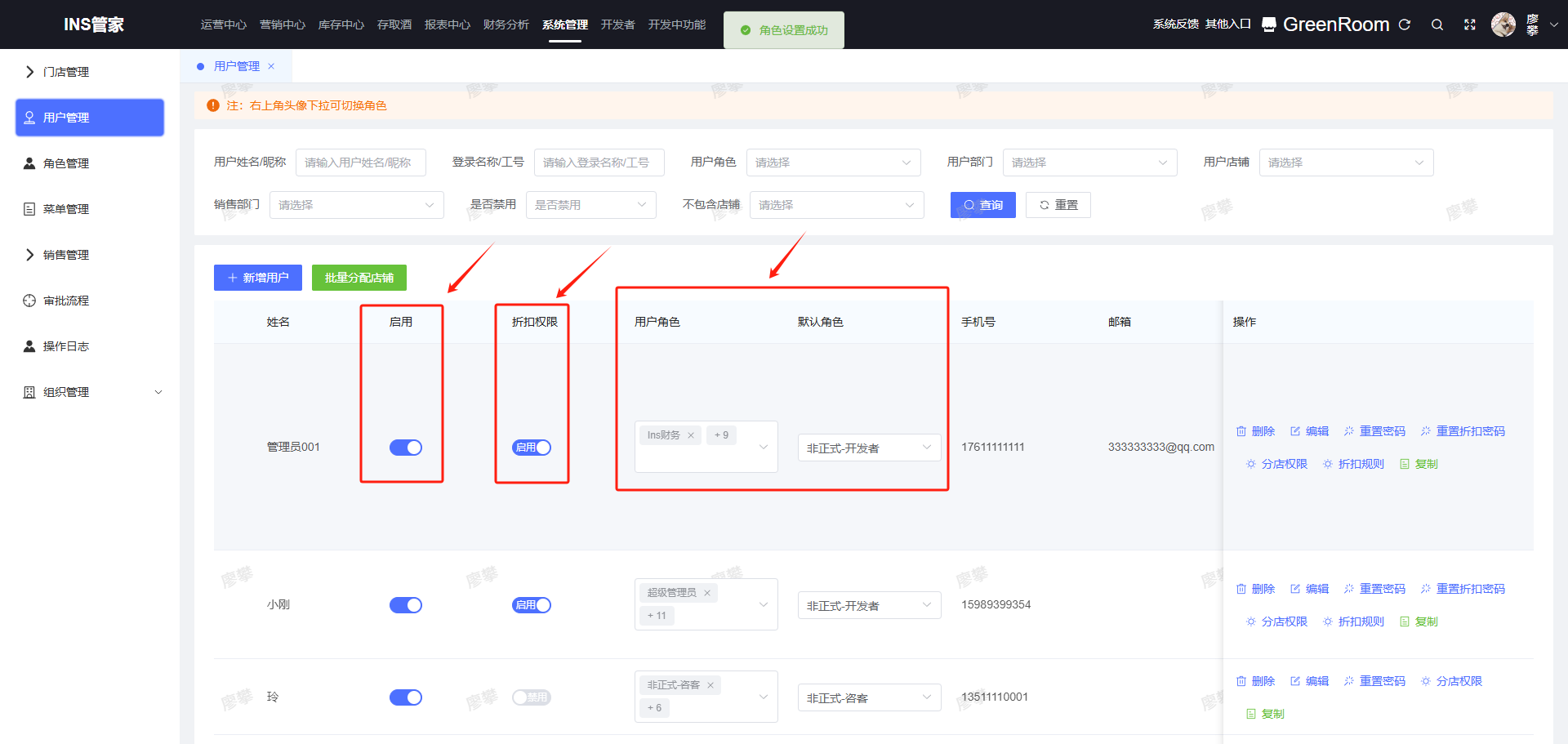Edit user 管理员001
Screen dimensions: 1568x744
(1309, 431)
